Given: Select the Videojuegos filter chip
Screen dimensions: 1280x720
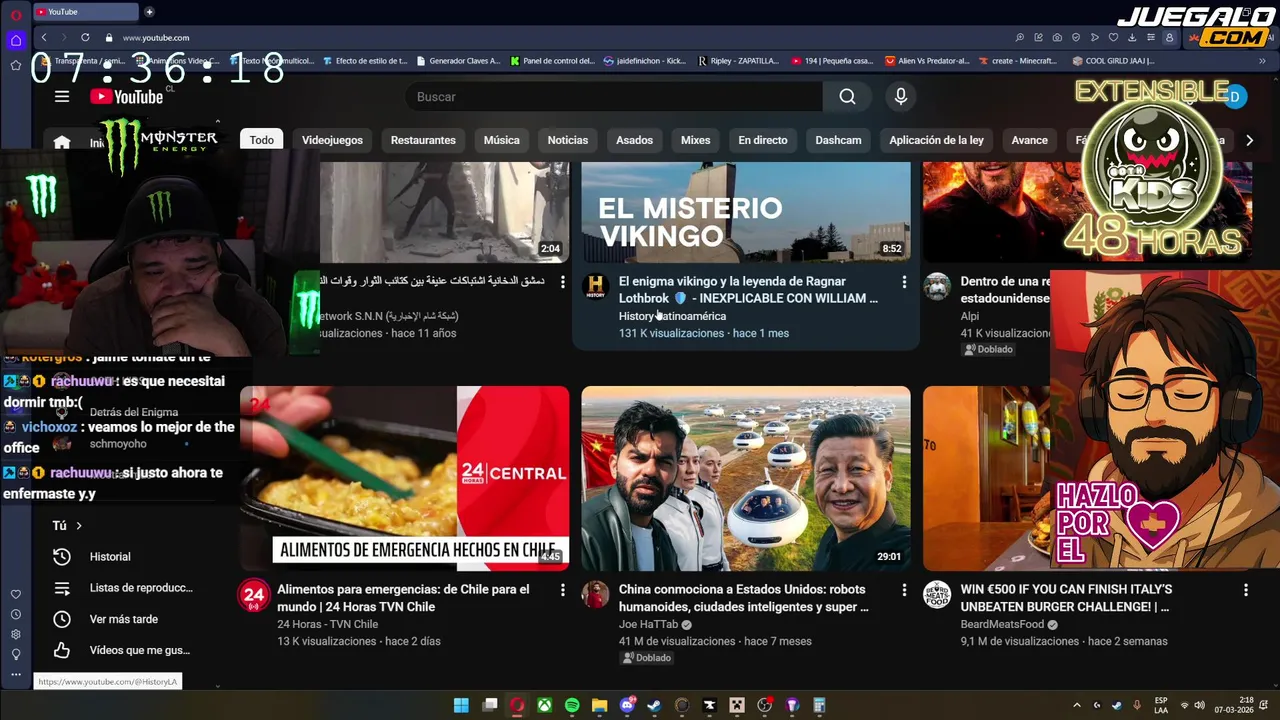Looking at the screenshot, I should (332, 140).
